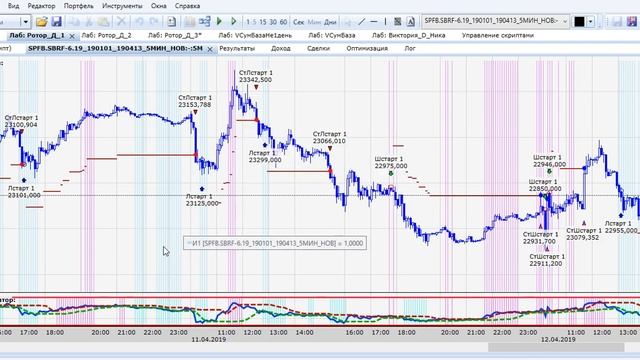Screen dimensions: 640x360
Task: Click the СтЛстарт 1 23342,500 trade label
Action: click(x=256, y=76)
